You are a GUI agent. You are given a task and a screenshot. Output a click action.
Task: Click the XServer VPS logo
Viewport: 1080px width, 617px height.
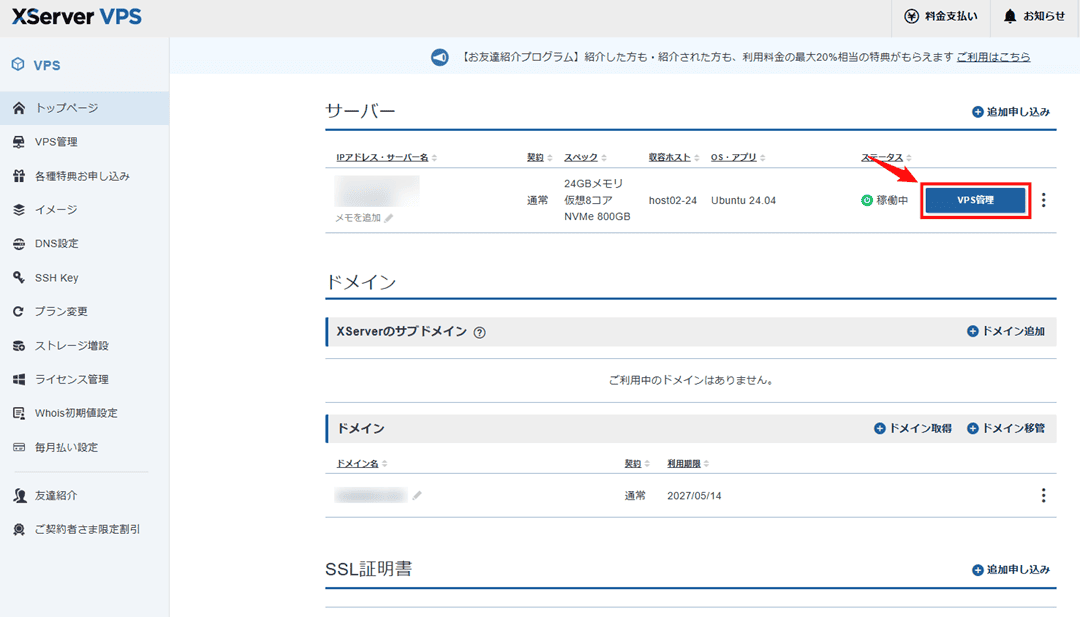[76, 17]
